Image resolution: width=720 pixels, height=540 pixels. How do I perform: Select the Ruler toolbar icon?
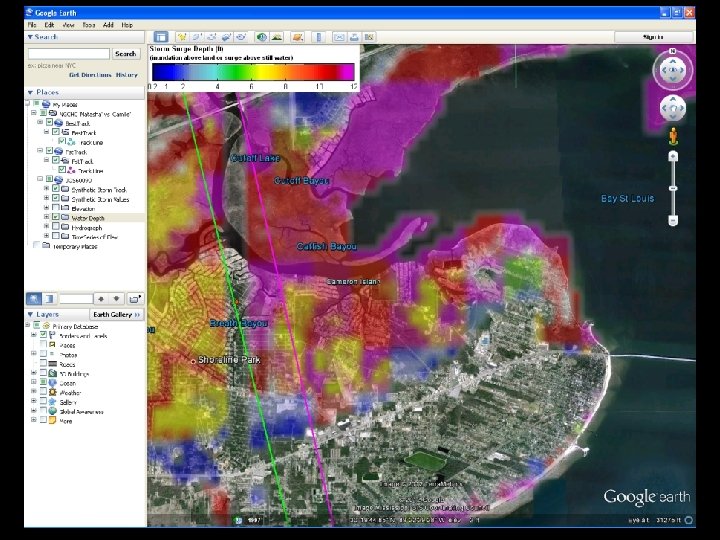point(319,37)
